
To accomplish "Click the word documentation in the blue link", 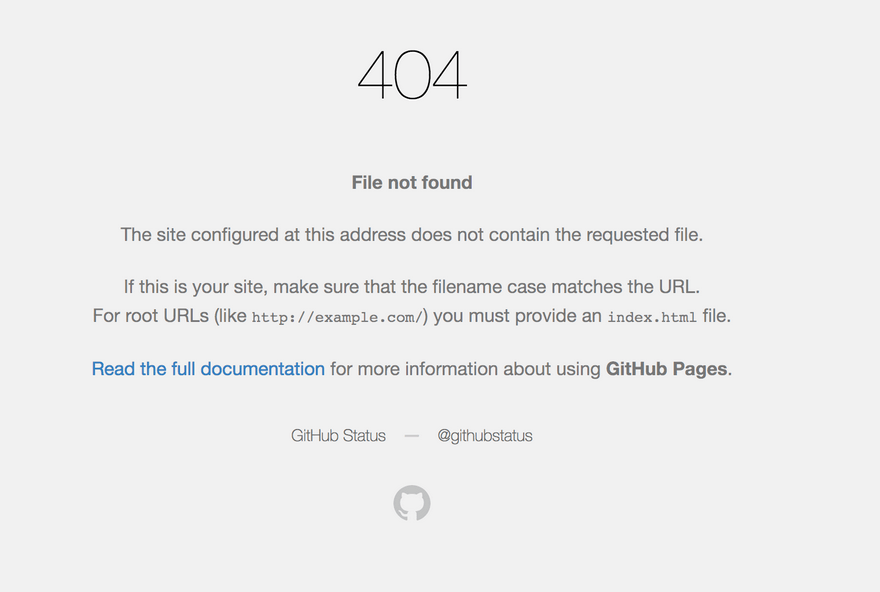I will click(263, 369).
